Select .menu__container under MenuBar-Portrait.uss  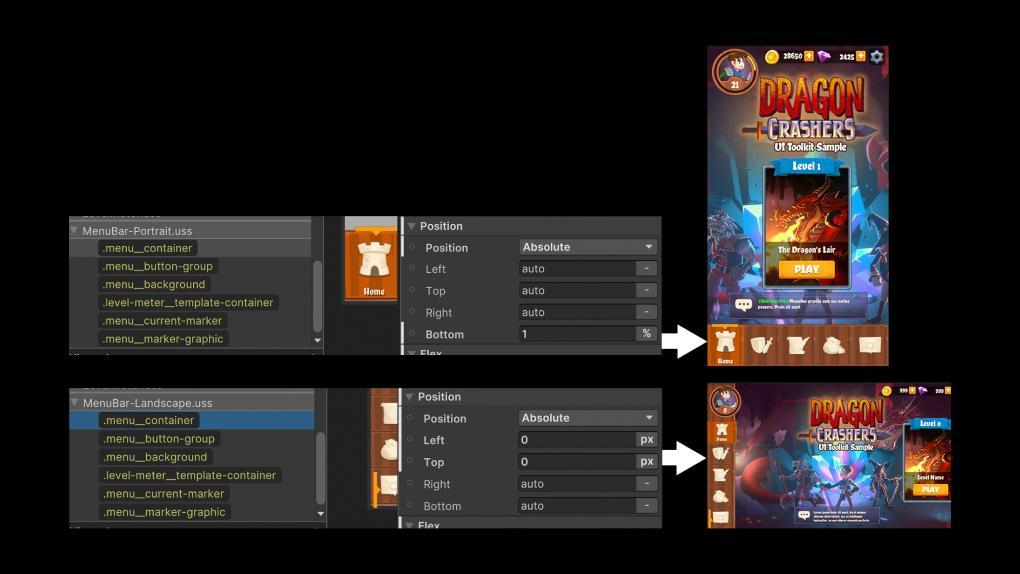click(x=148, y=248)
